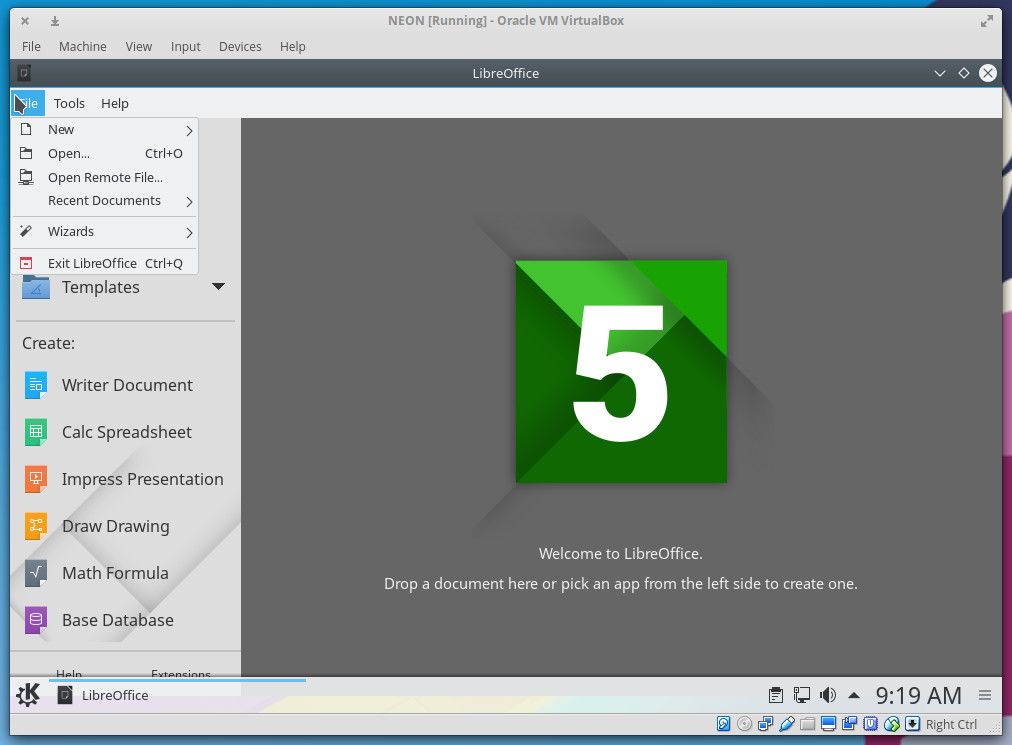The image size is (1012, 745).
Task: Open the network connection tray icon
Action: coord(802,695)
